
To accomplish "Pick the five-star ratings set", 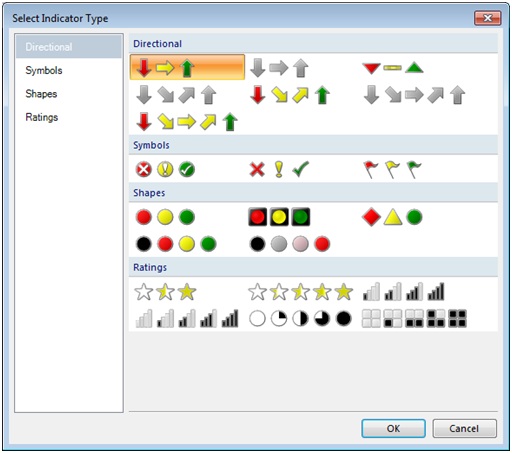I will 301,292.
